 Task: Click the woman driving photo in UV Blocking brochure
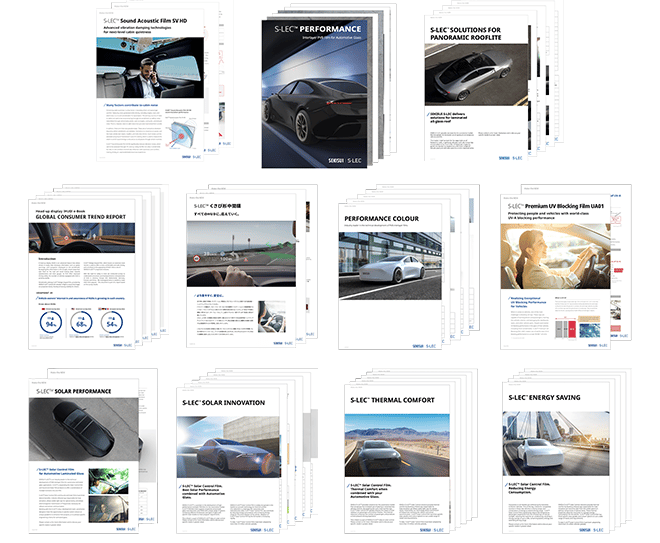[x=555, y=256]
